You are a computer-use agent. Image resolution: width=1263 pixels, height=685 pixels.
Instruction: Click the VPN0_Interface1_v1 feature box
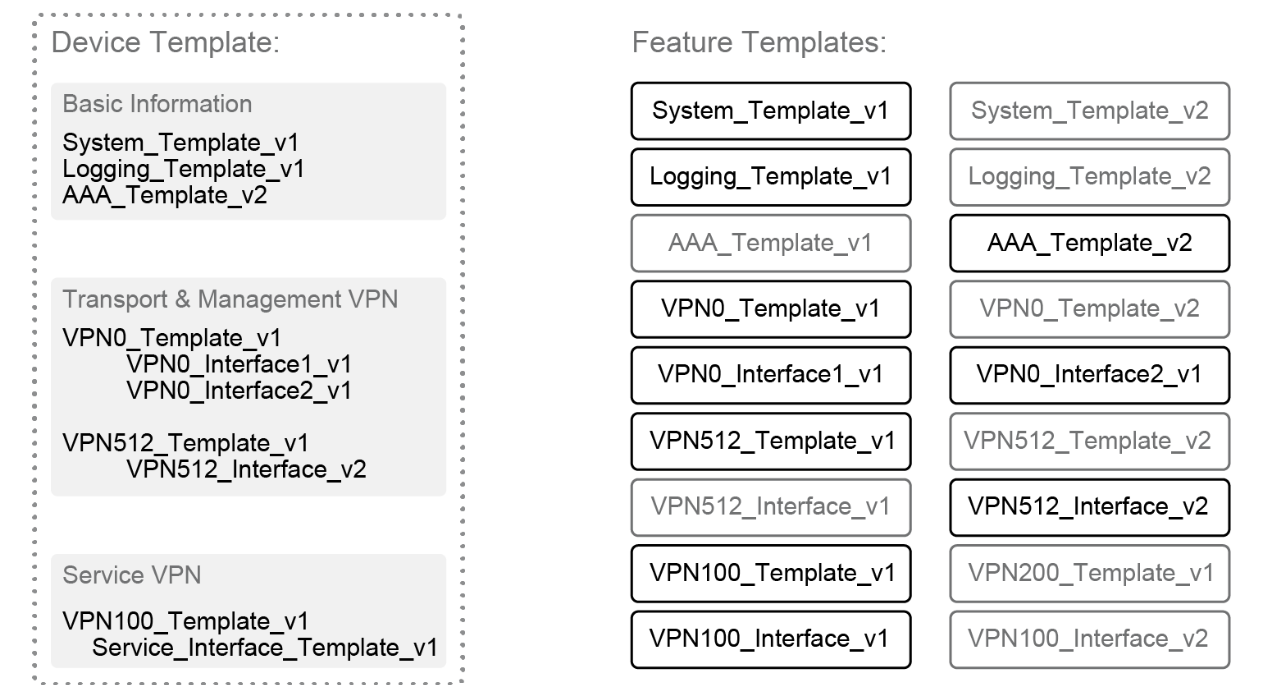[771, 374]
